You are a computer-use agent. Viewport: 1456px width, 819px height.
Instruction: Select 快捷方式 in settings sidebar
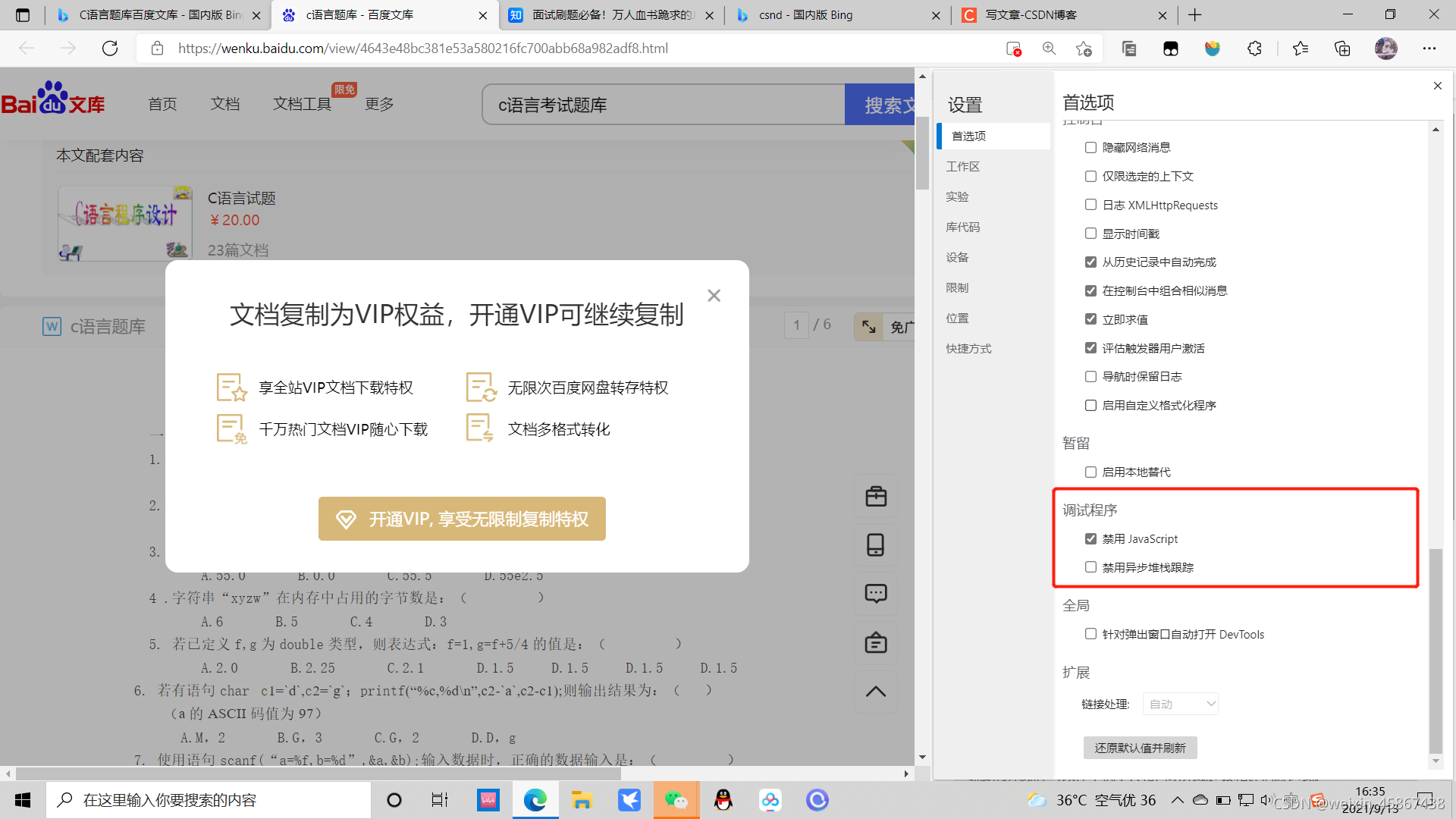point(968,348)
